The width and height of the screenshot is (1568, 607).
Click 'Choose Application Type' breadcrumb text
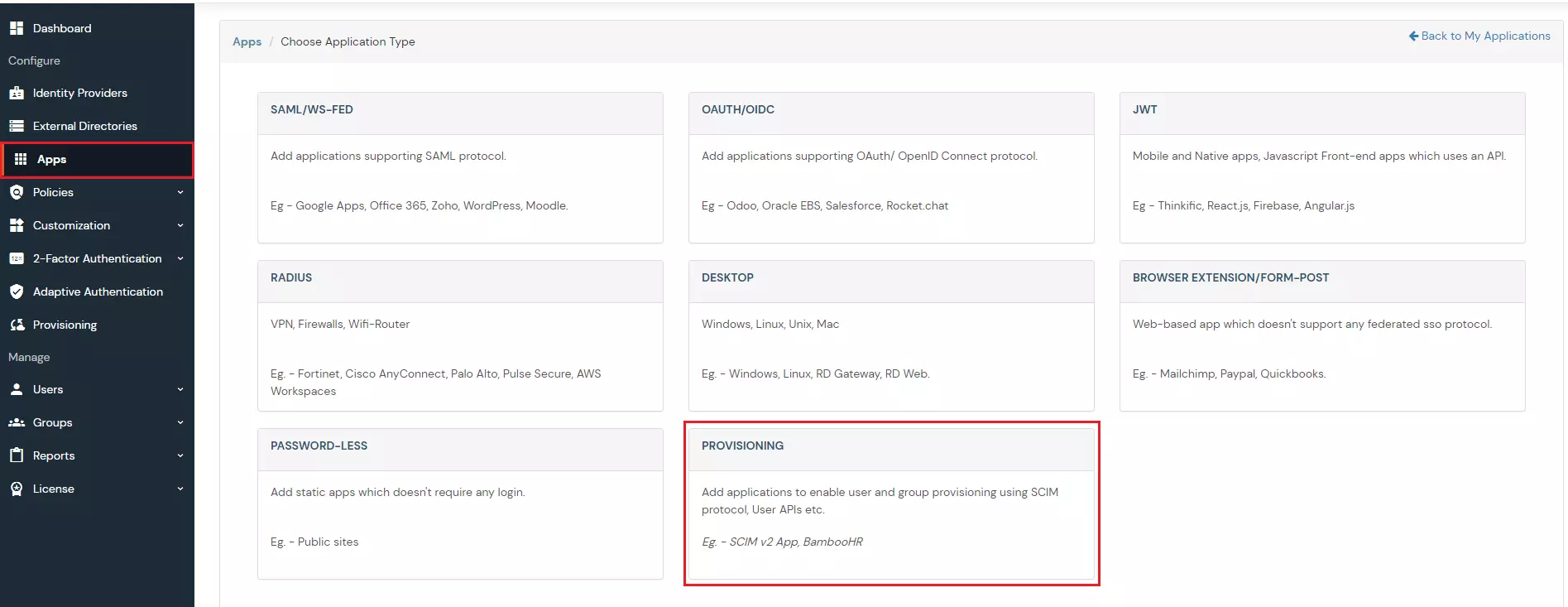point(348,41)
